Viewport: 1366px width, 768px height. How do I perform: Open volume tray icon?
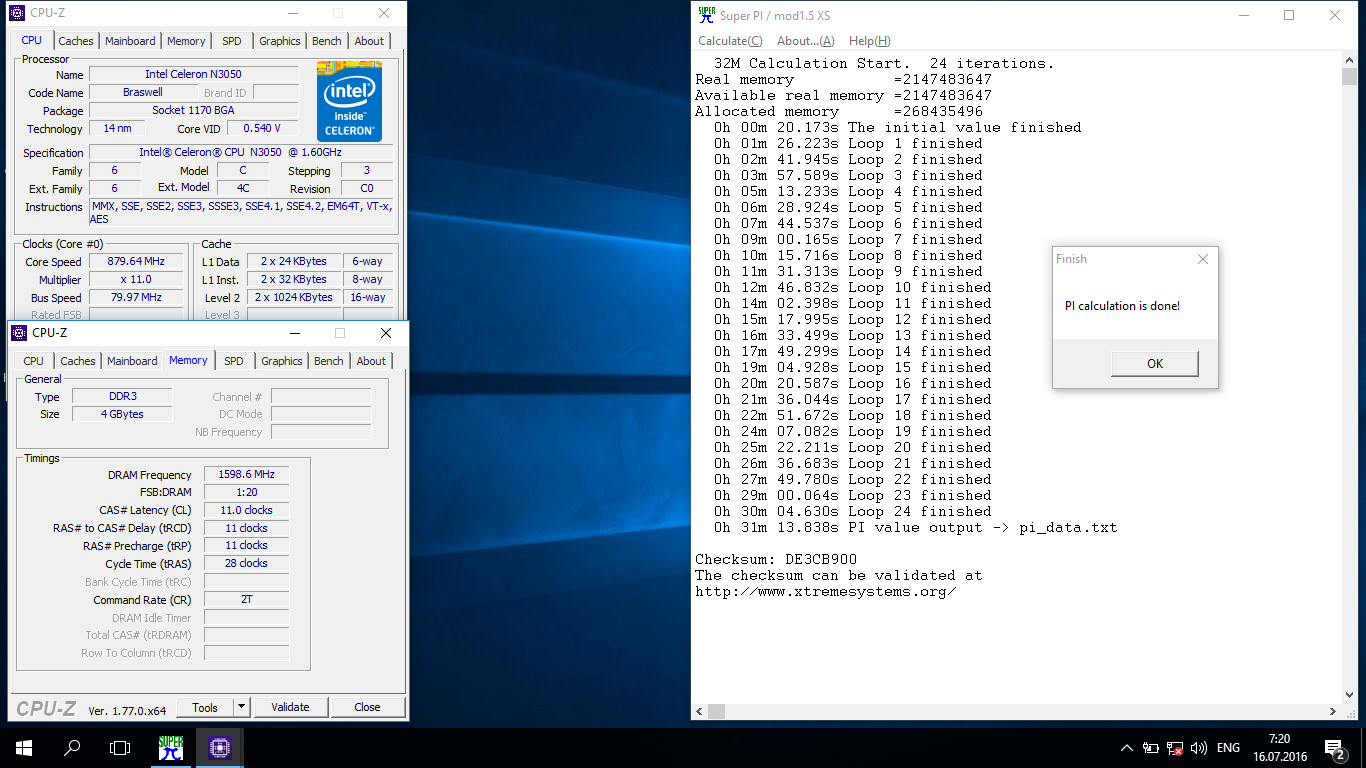tap(1198, 747)
